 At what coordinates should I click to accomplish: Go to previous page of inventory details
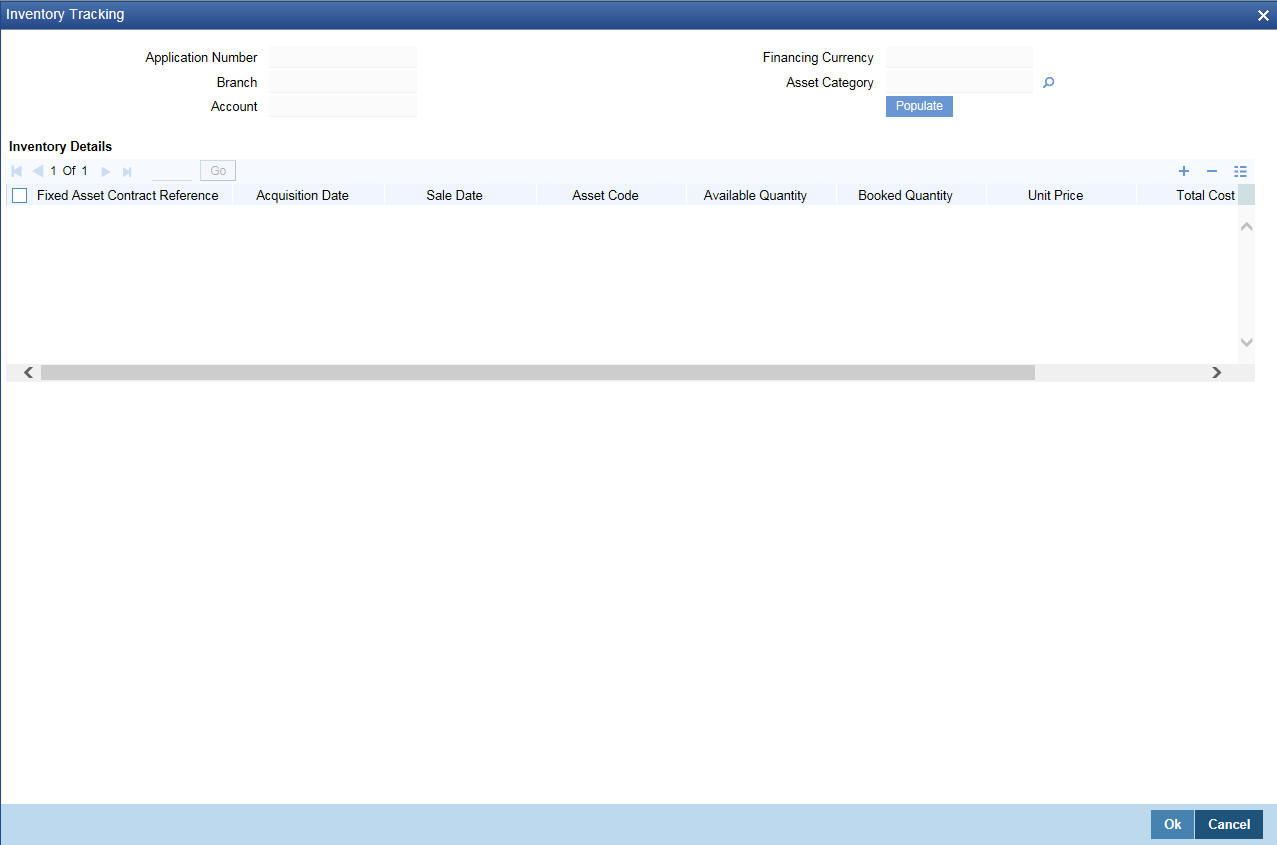[x=37, y=171]
